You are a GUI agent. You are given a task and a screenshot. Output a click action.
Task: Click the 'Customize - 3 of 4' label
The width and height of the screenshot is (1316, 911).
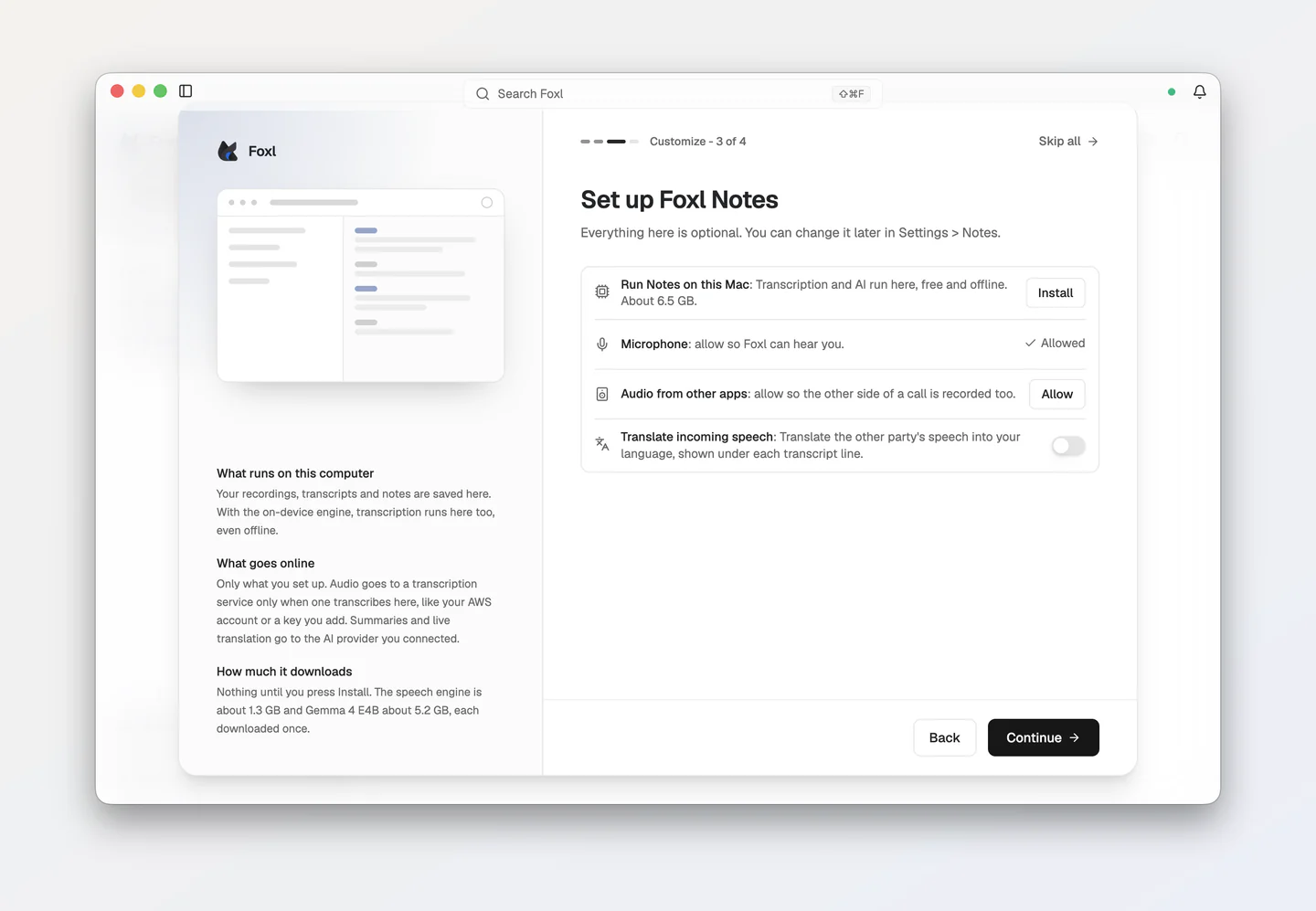click(x=697, y=141)
